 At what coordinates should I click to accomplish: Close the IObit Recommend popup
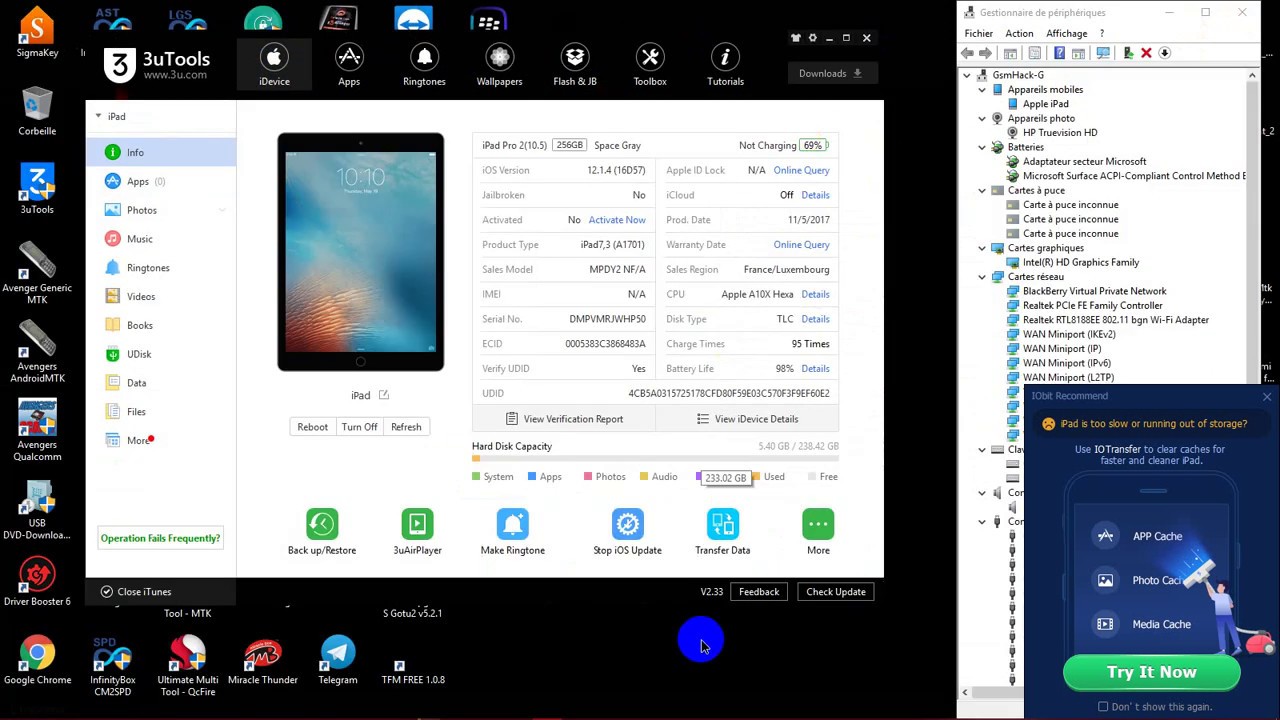pos(1266,397)
